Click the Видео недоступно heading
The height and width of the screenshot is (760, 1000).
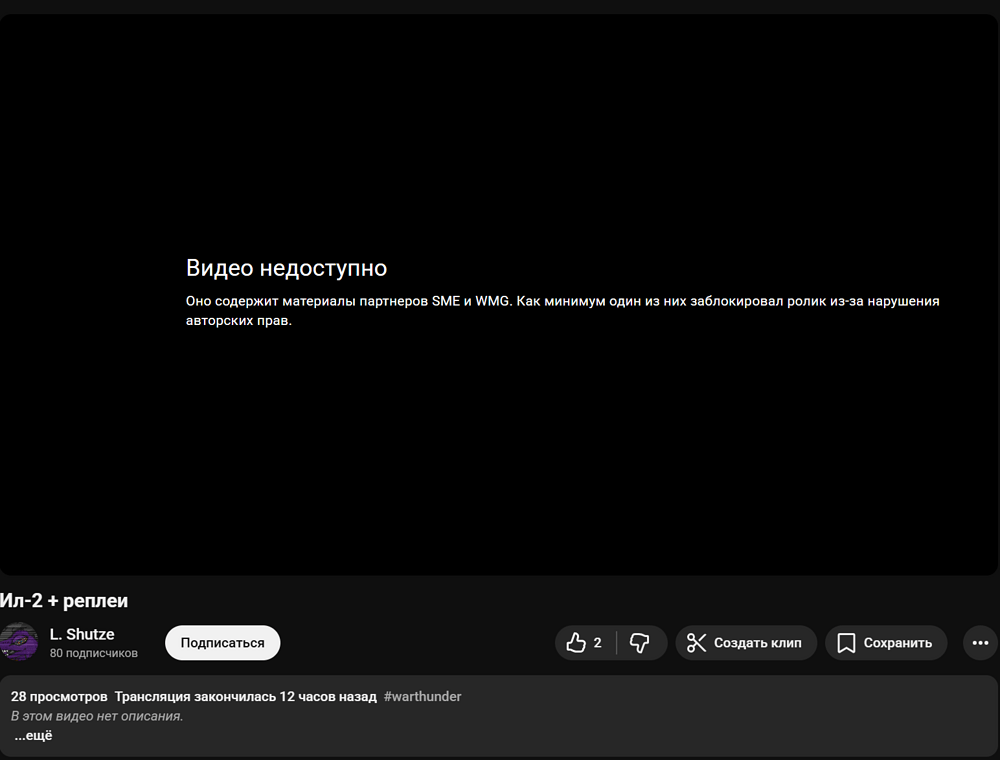click(286, 268)
